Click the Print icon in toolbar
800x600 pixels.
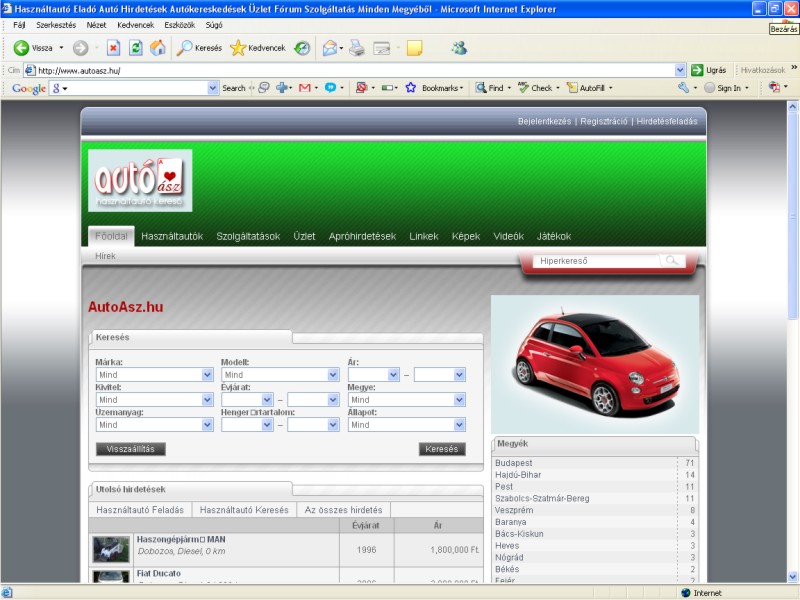[358, 47]
